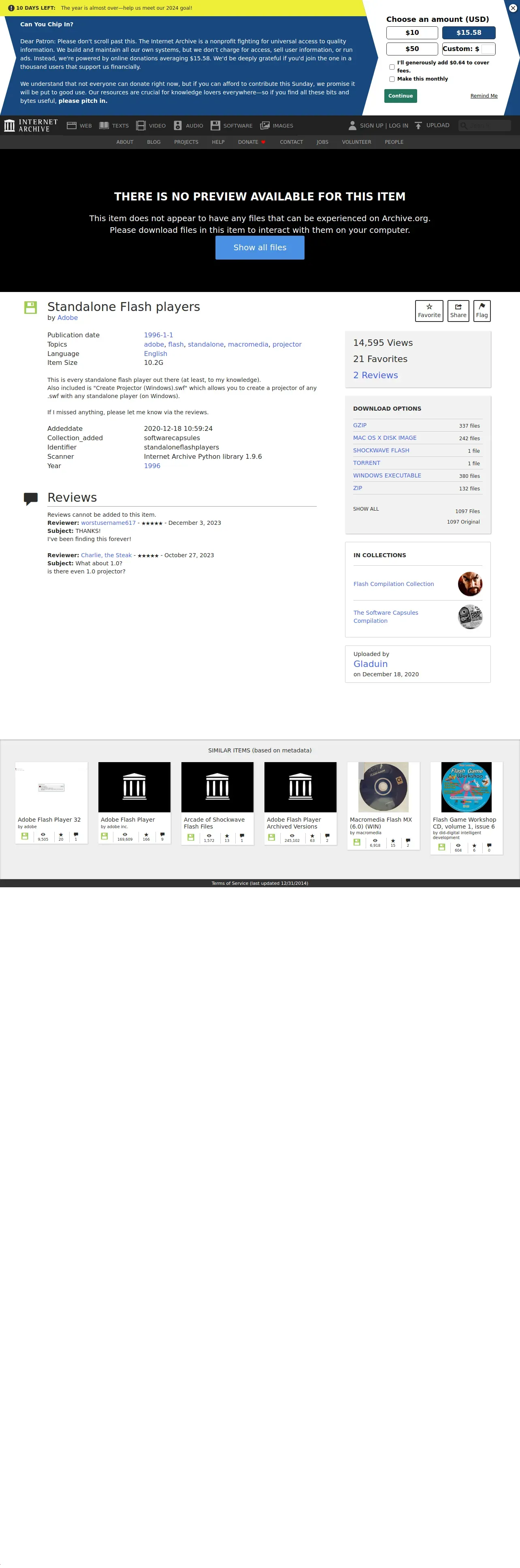Download the MAC OS X DISK IMAGE option
The height and width of the screenshot is (1568, 520).
pos(385,438)
